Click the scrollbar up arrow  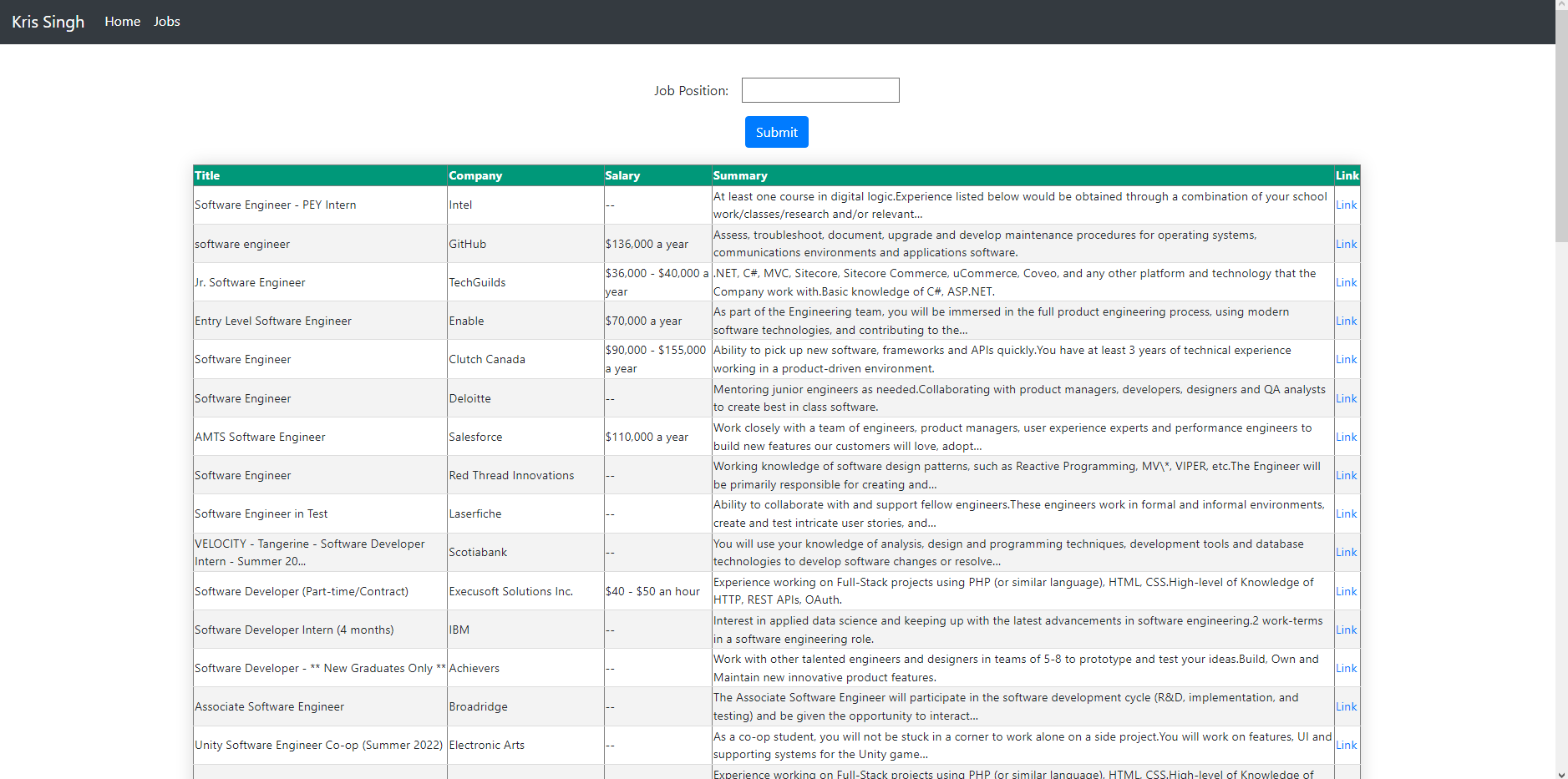coord(1561,4)
